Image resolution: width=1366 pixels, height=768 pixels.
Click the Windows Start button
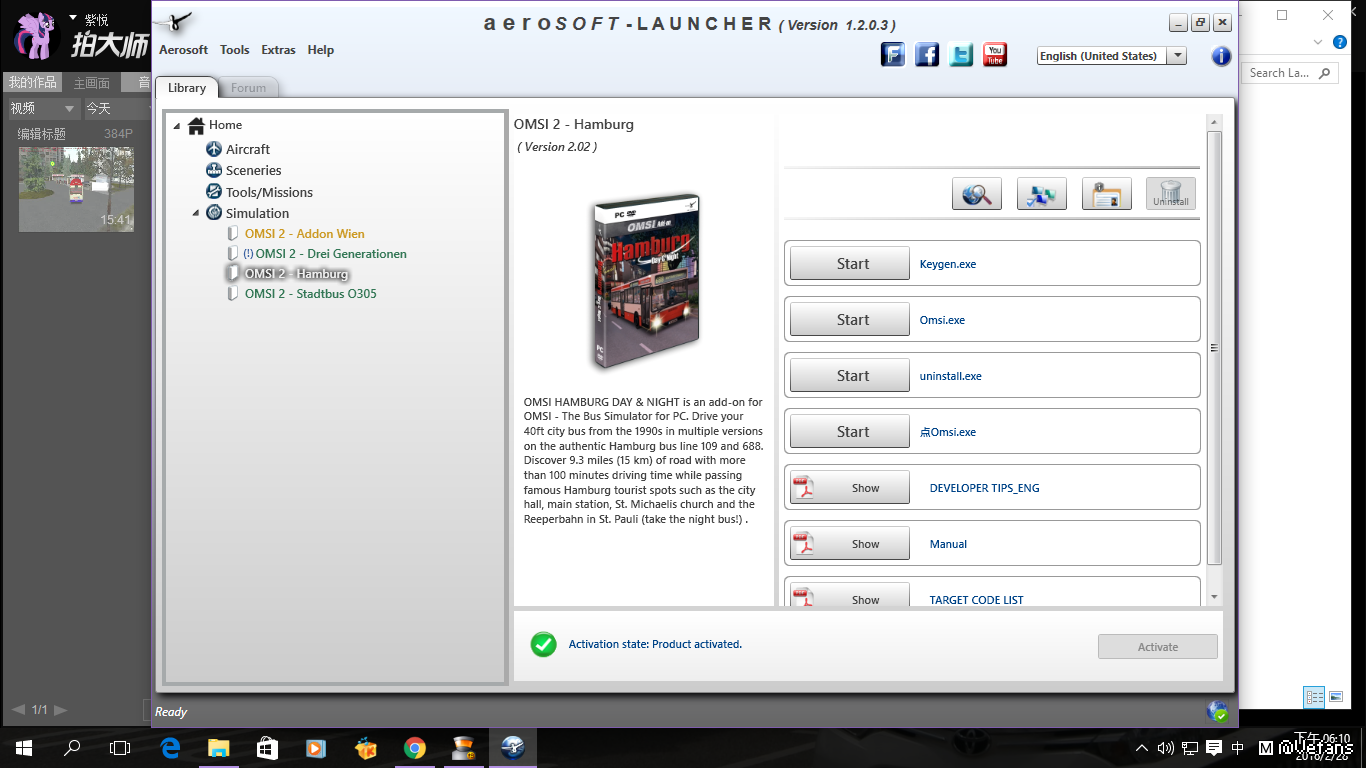(24, 747)
